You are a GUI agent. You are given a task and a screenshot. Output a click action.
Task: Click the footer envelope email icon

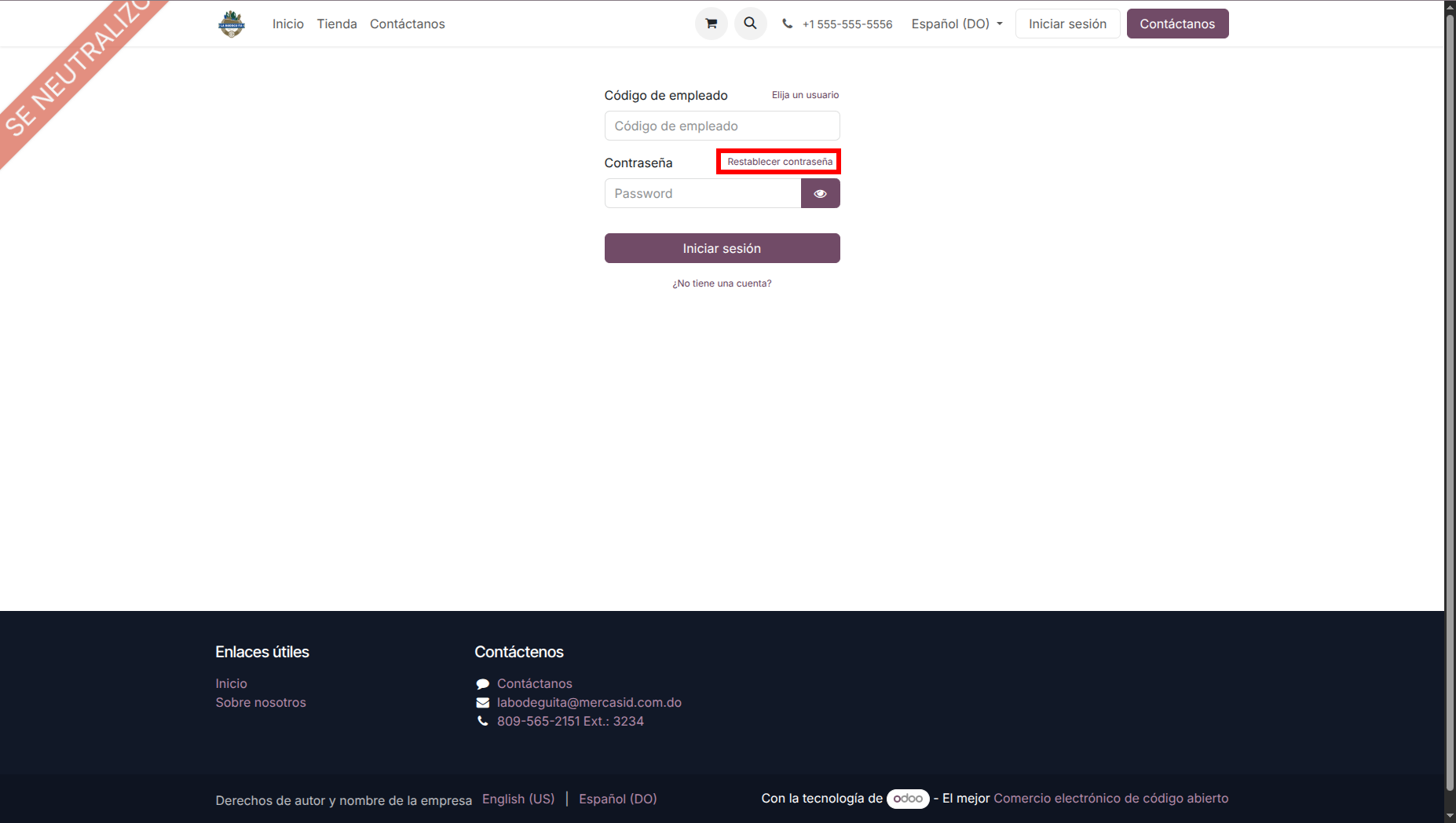482,703
